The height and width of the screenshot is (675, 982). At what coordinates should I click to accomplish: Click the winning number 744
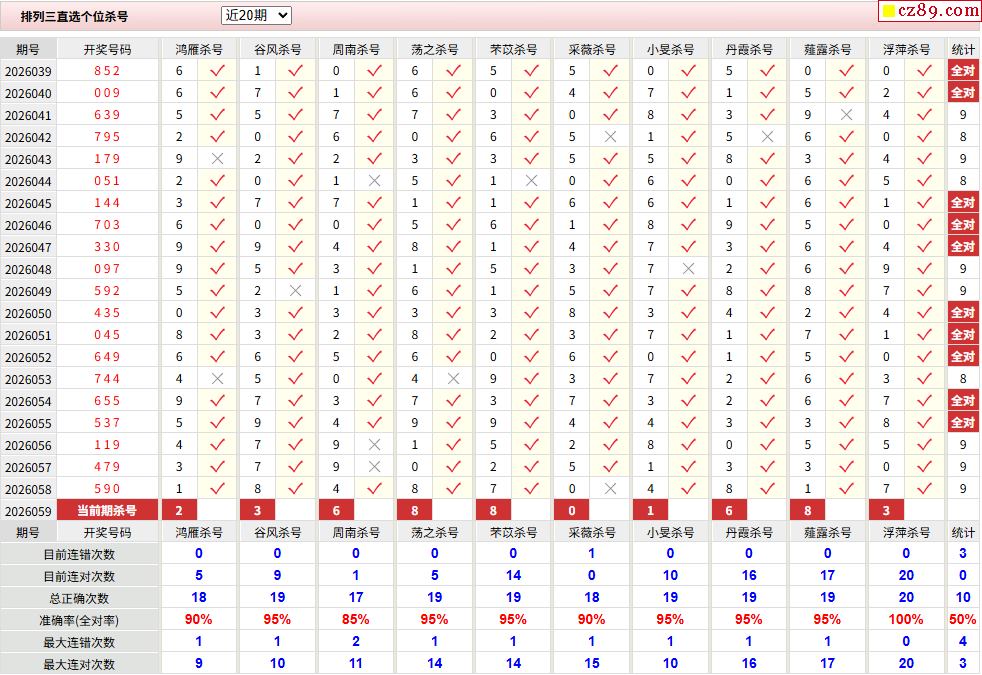[107, 379]
